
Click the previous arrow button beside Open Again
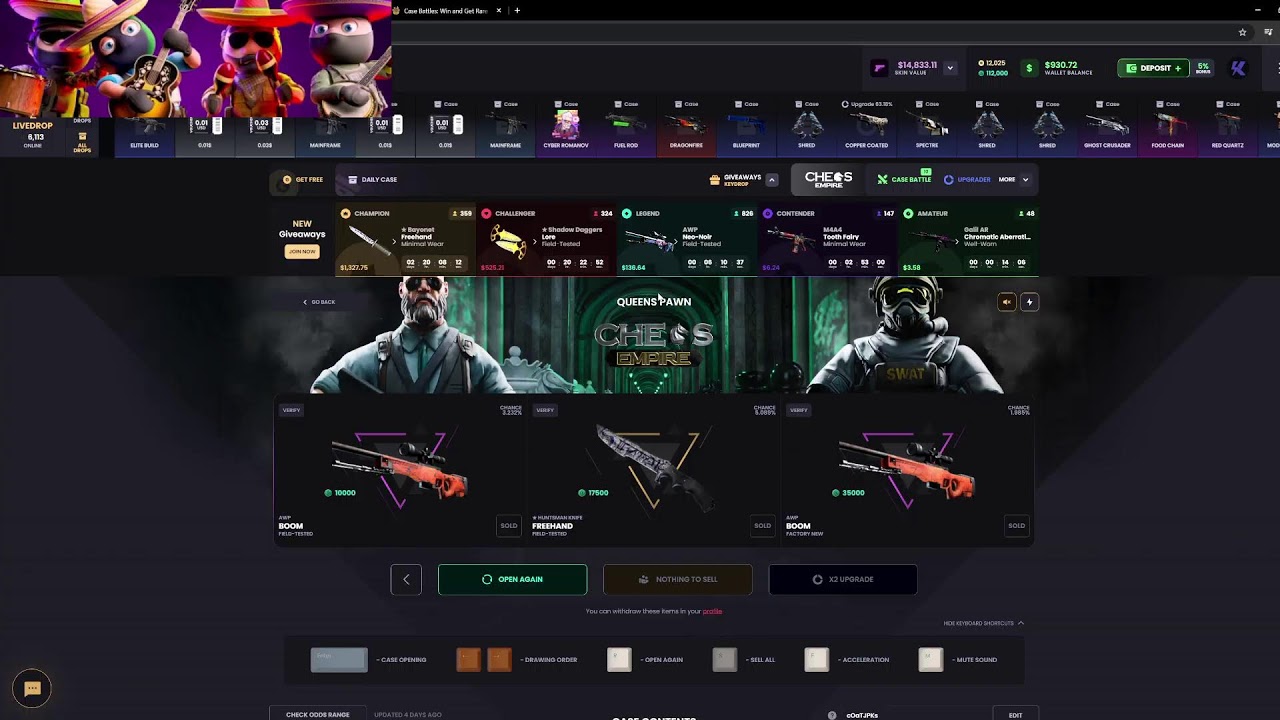click(x=406, y=579)
